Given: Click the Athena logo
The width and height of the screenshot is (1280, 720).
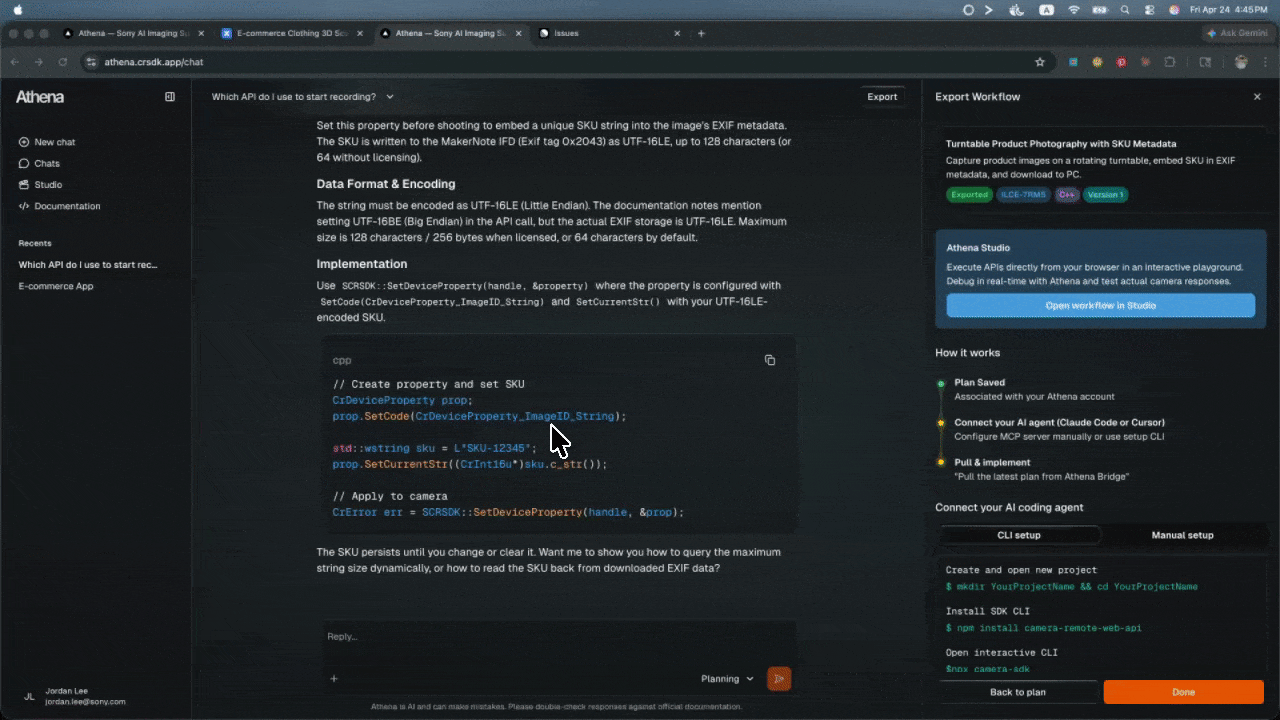Looking at the screenshot, I should [x=40, y=97].
